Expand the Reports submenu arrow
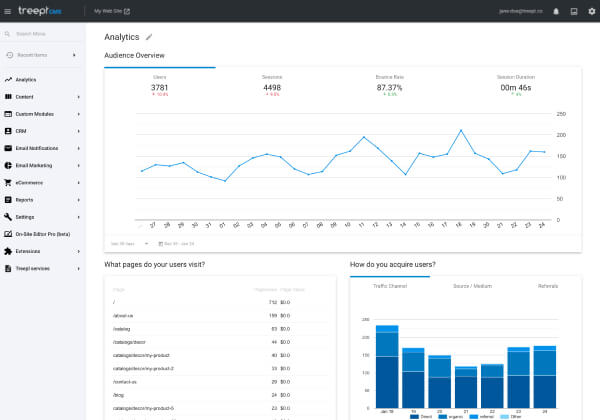Screen dimensions: 600x420 tap(78, 200)
